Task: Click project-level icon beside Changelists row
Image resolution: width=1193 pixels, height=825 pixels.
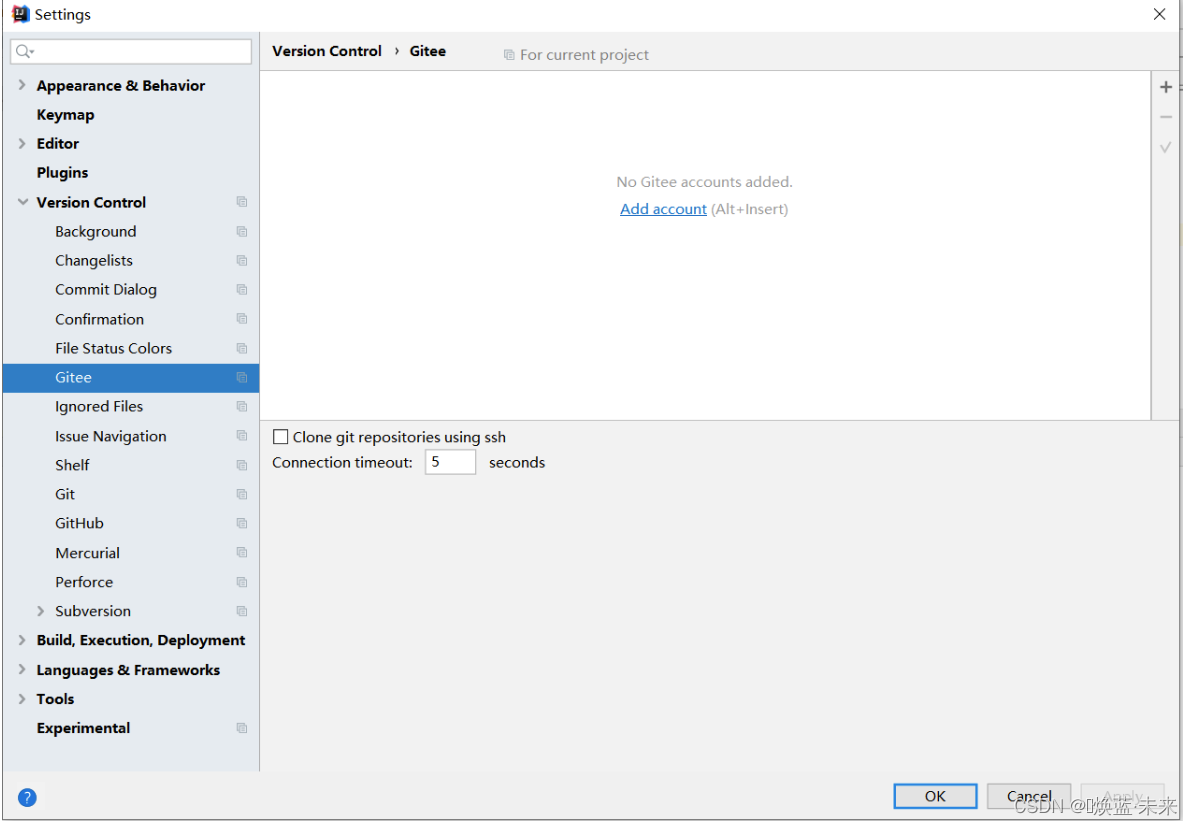Action: tap(242, 260)
